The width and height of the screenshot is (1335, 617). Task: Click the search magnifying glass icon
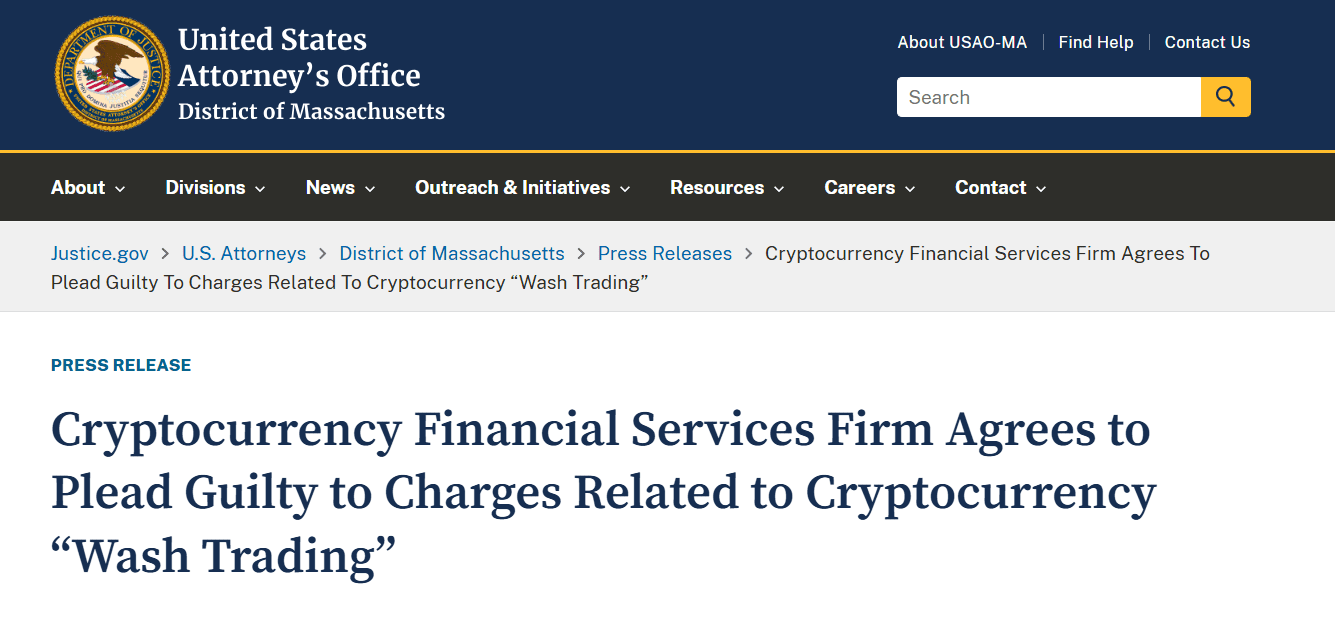(1225, 96)
